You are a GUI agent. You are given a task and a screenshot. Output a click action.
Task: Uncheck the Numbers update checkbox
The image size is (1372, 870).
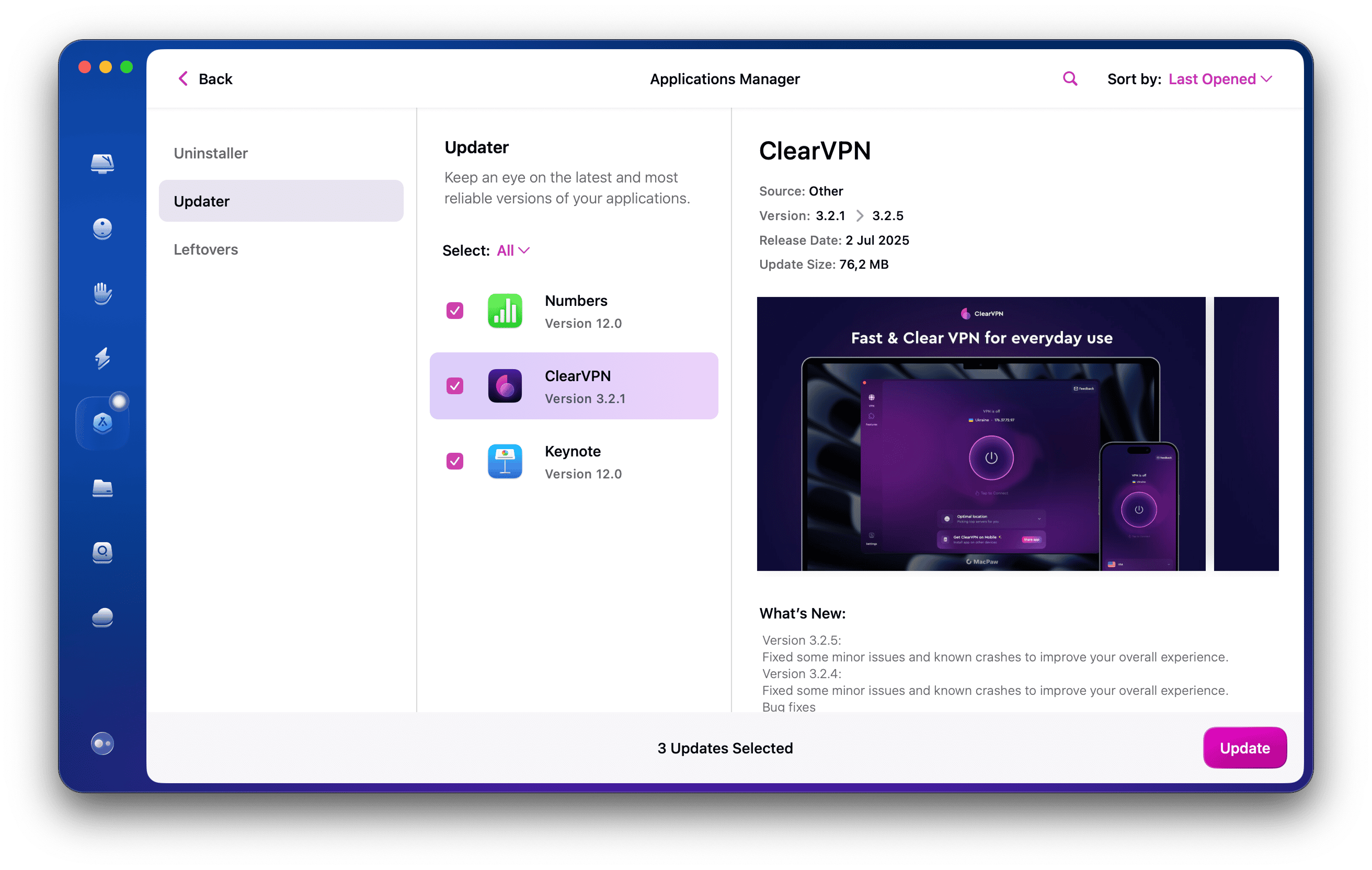(x=454, y=311)
